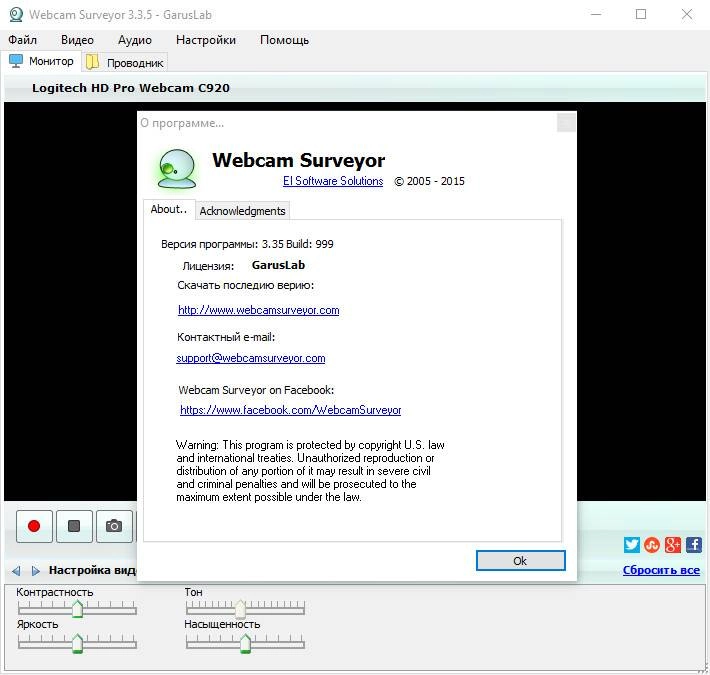Adjust the Тон slider
Viewport: 710px width, 675px height.
click(x=245, y=608)
